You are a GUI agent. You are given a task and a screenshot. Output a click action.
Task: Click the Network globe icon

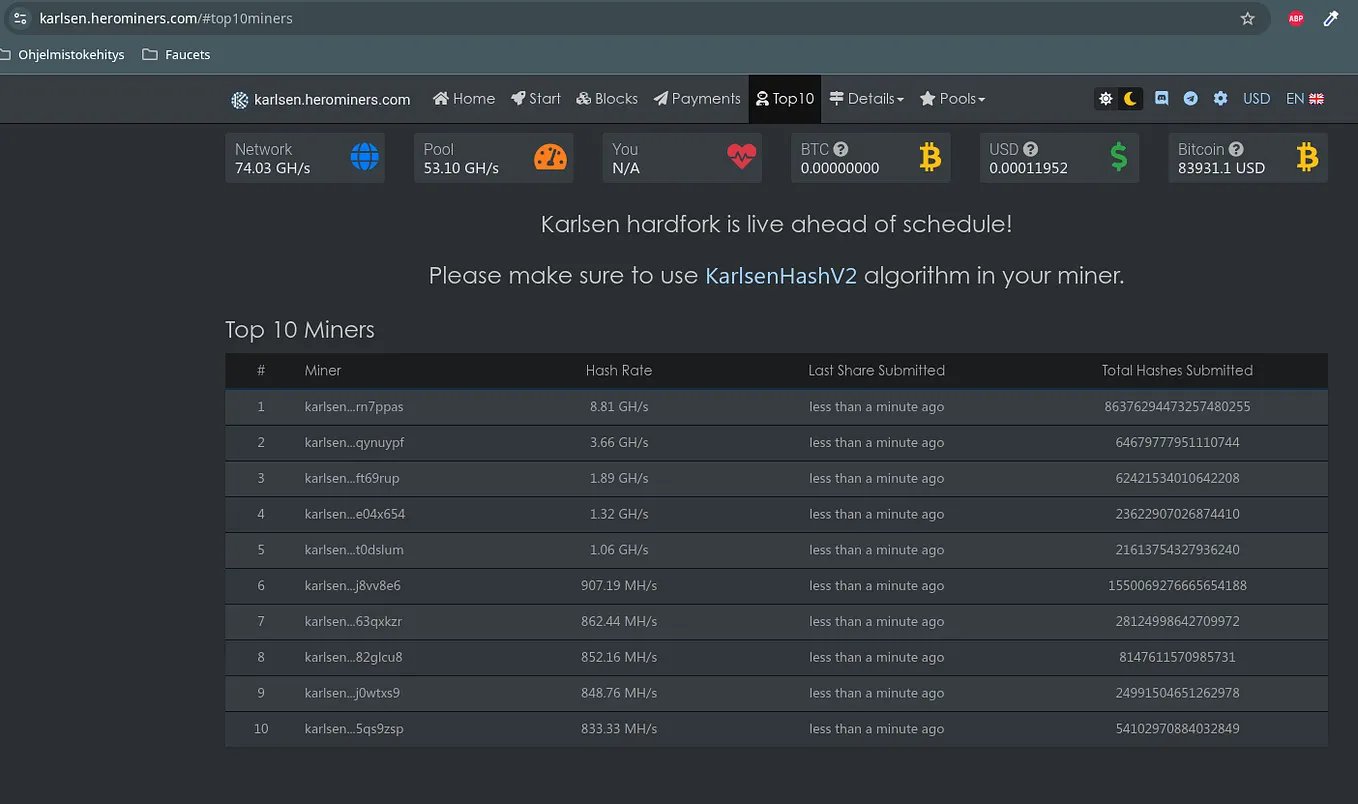click(365, 157)
